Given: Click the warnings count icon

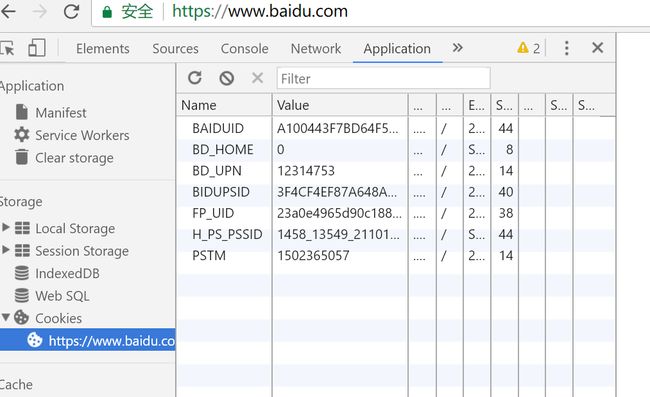Looking at the screenshot, I should (x=529, y=48).
